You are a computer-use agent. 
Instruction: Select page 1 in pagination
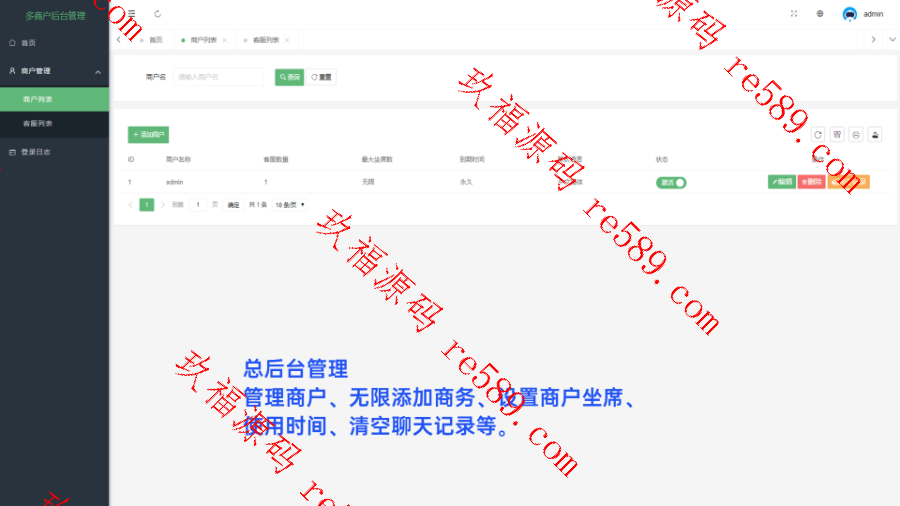(x=147, y=205)
